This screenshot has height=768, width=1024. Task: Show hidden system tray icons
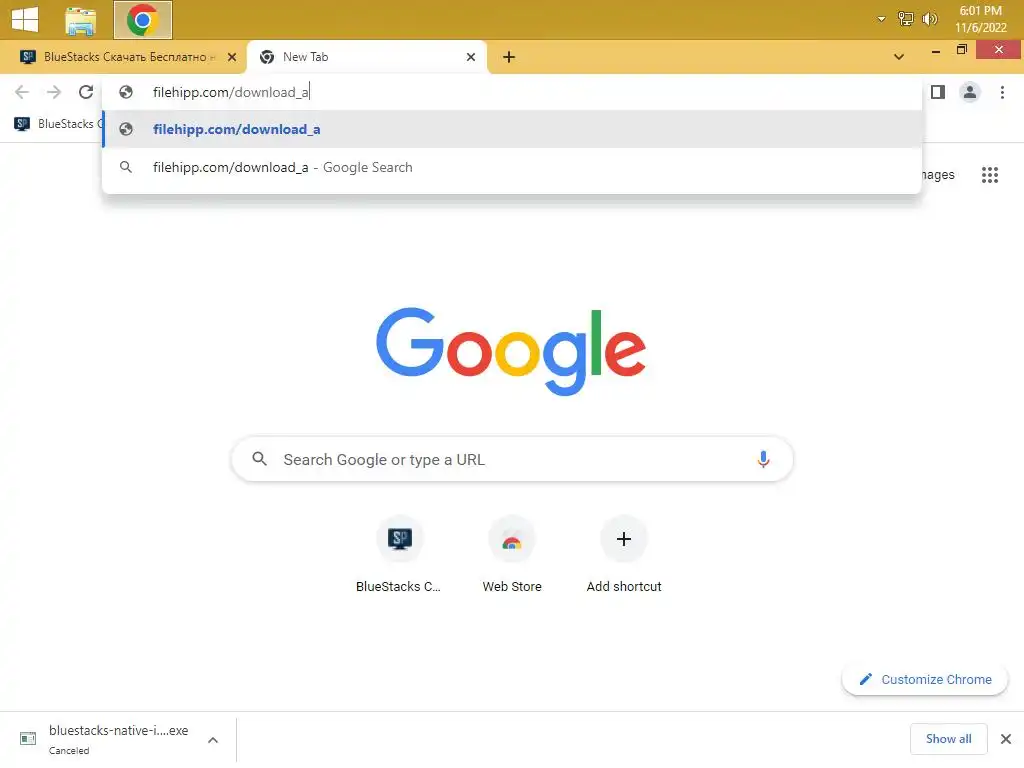coord(881,19)
